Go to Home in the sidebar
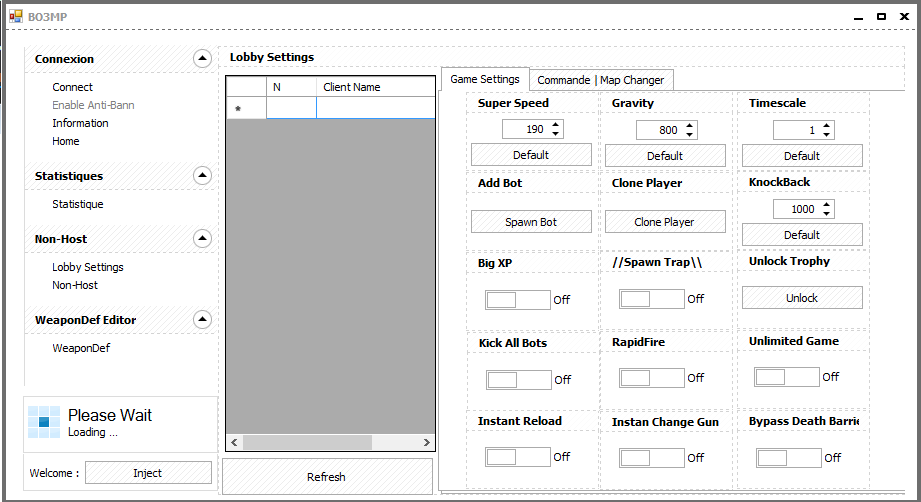Screen dimensions: 921x502 66,141
